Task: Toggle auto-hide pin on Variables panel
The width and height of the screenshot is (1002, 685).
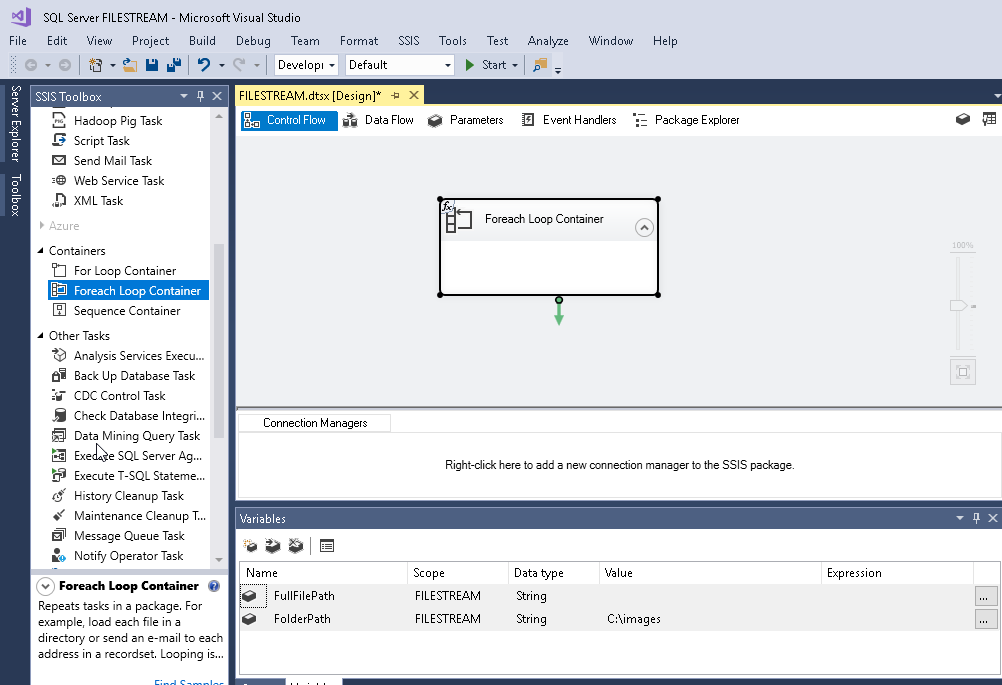Action: pos(977,518)
